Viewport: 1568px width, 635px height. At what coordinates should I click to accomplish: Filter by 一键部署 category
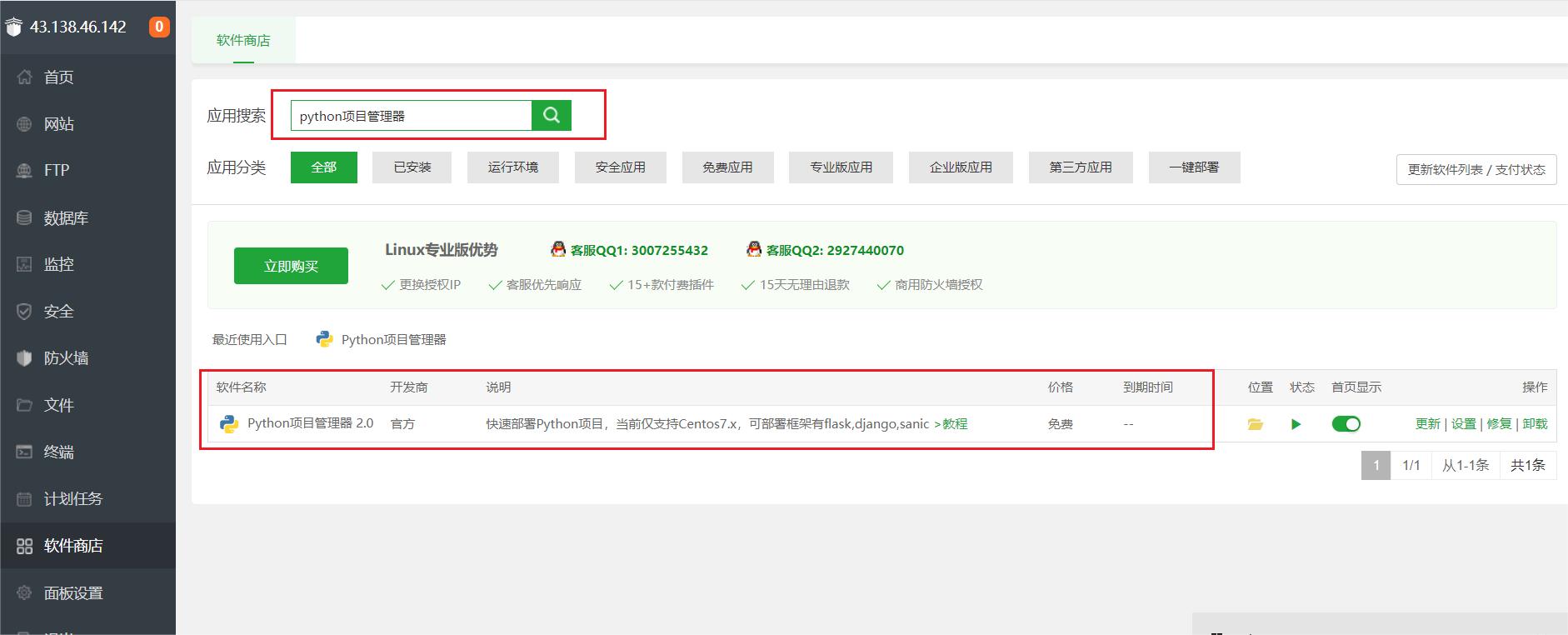tap(1194, 167)
